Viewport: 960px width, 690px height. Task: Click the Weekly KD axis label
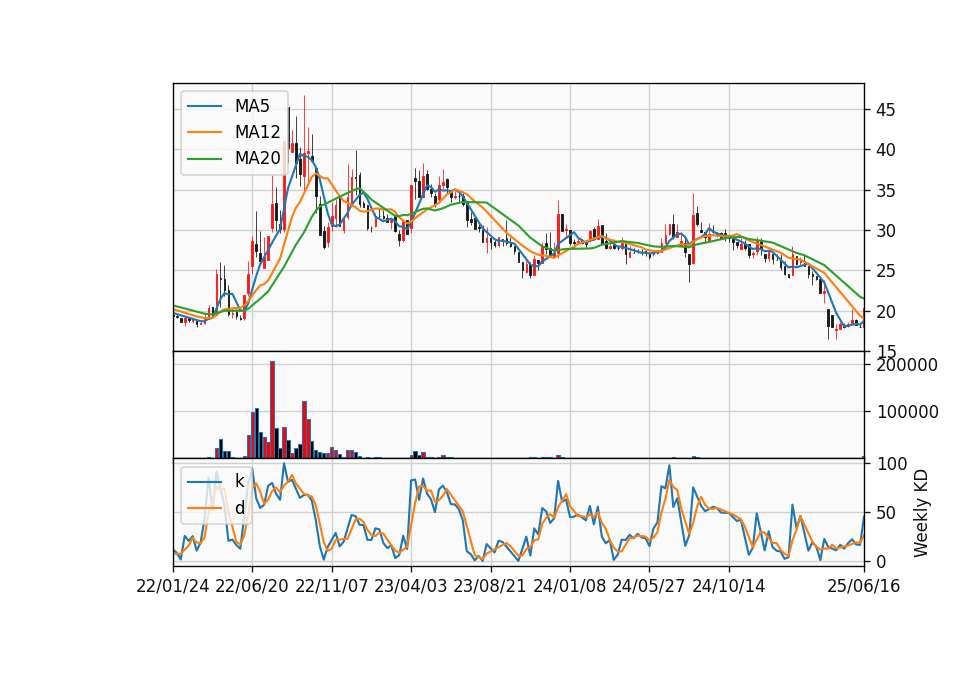921,513
